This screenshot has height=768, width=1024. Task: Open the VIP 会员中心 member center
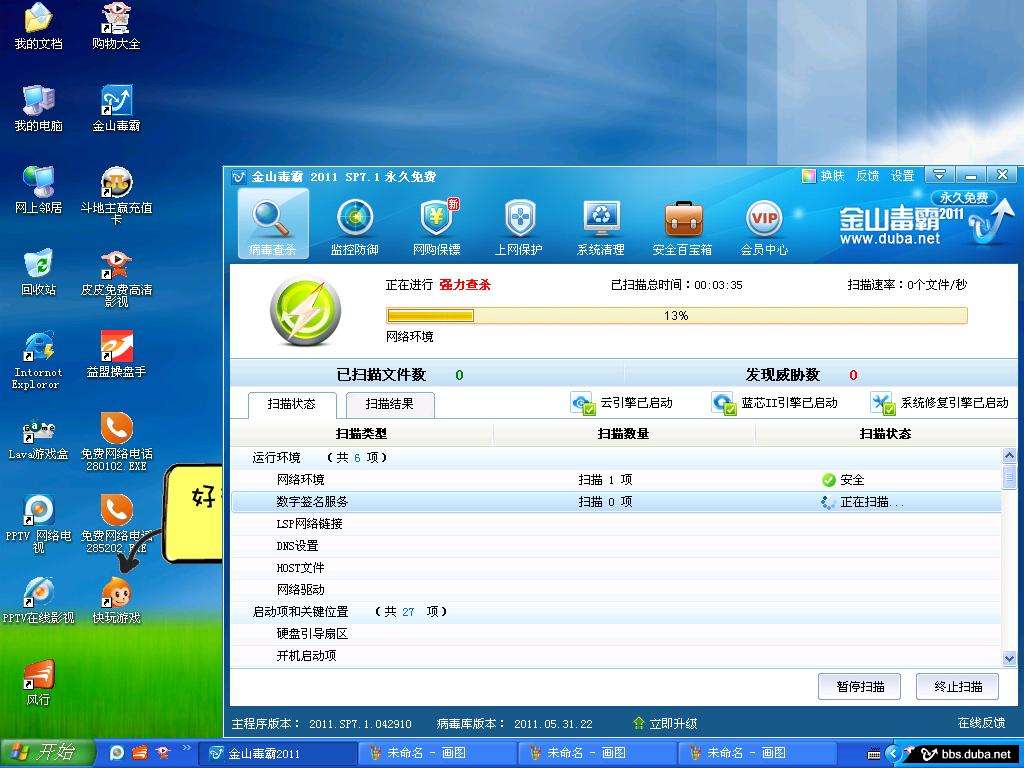point(765,222)
